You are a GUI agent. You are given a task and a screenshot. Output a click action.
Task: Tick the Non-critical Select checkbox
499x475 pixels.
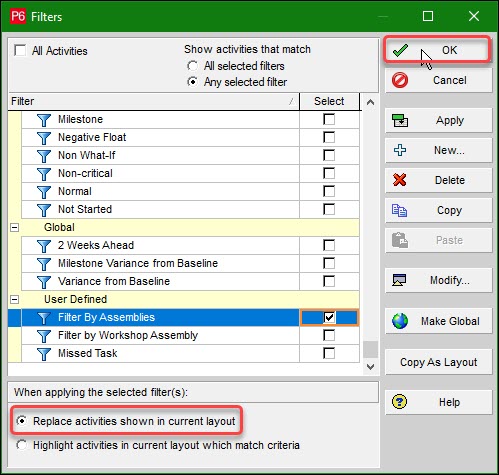point(329,173)
